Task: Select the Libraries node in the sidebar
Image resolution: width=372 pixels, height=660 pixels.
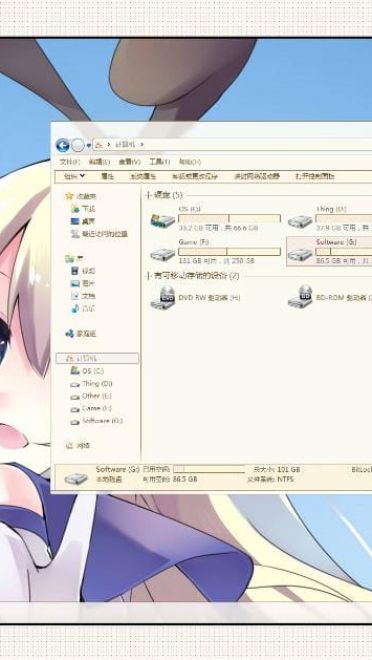Action: point(74,258)
